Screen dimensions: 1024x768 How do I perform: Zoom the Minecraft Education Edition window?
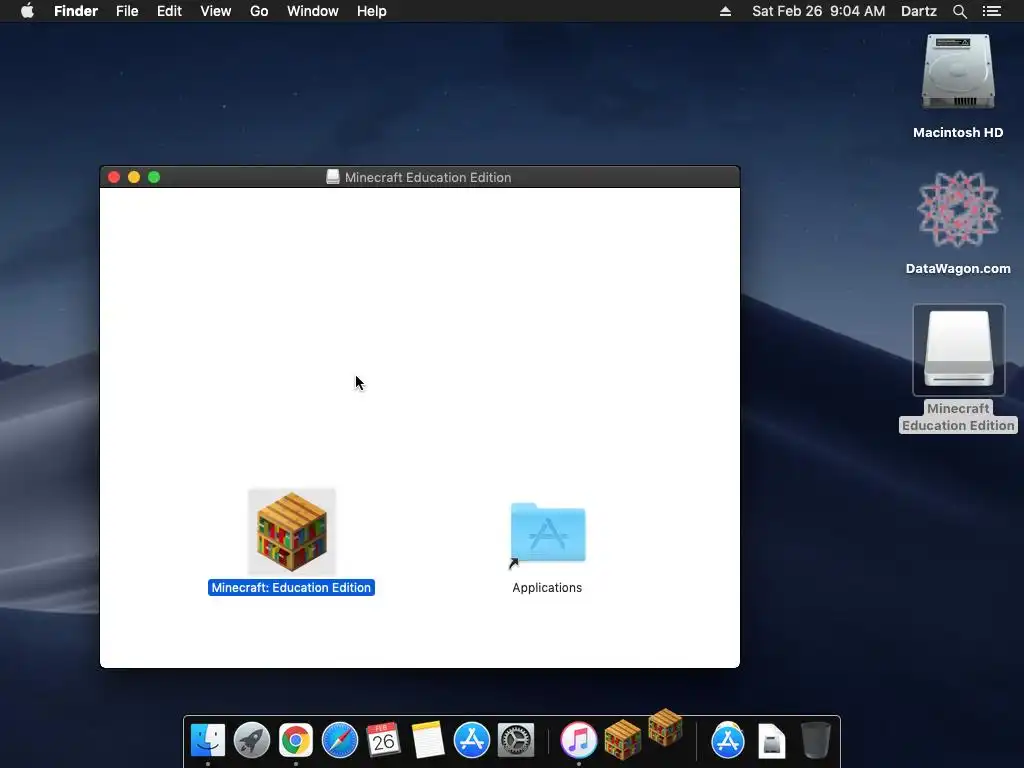[154, 177]
